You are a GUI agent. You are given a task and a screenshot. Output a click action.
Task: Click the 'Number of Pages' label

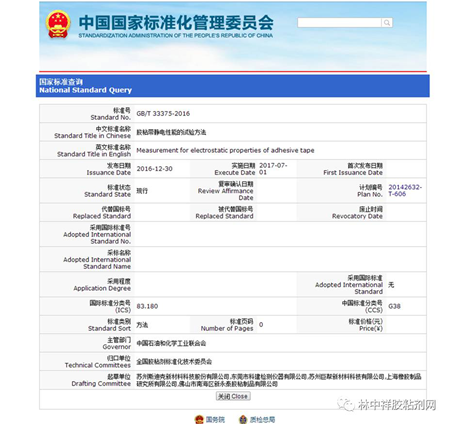[227, 328]
